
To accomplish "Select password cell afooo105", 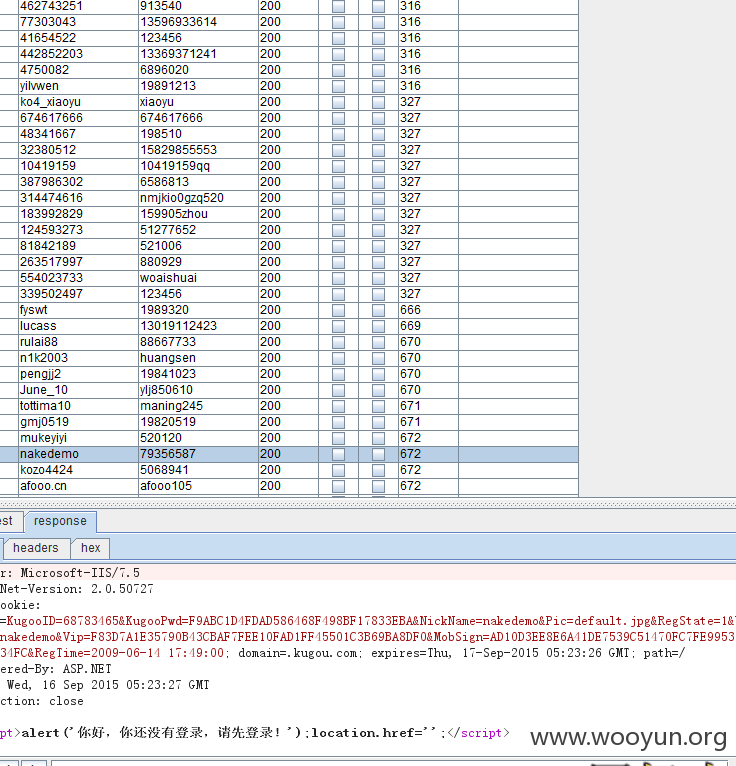I will click(x=198, y=486).
